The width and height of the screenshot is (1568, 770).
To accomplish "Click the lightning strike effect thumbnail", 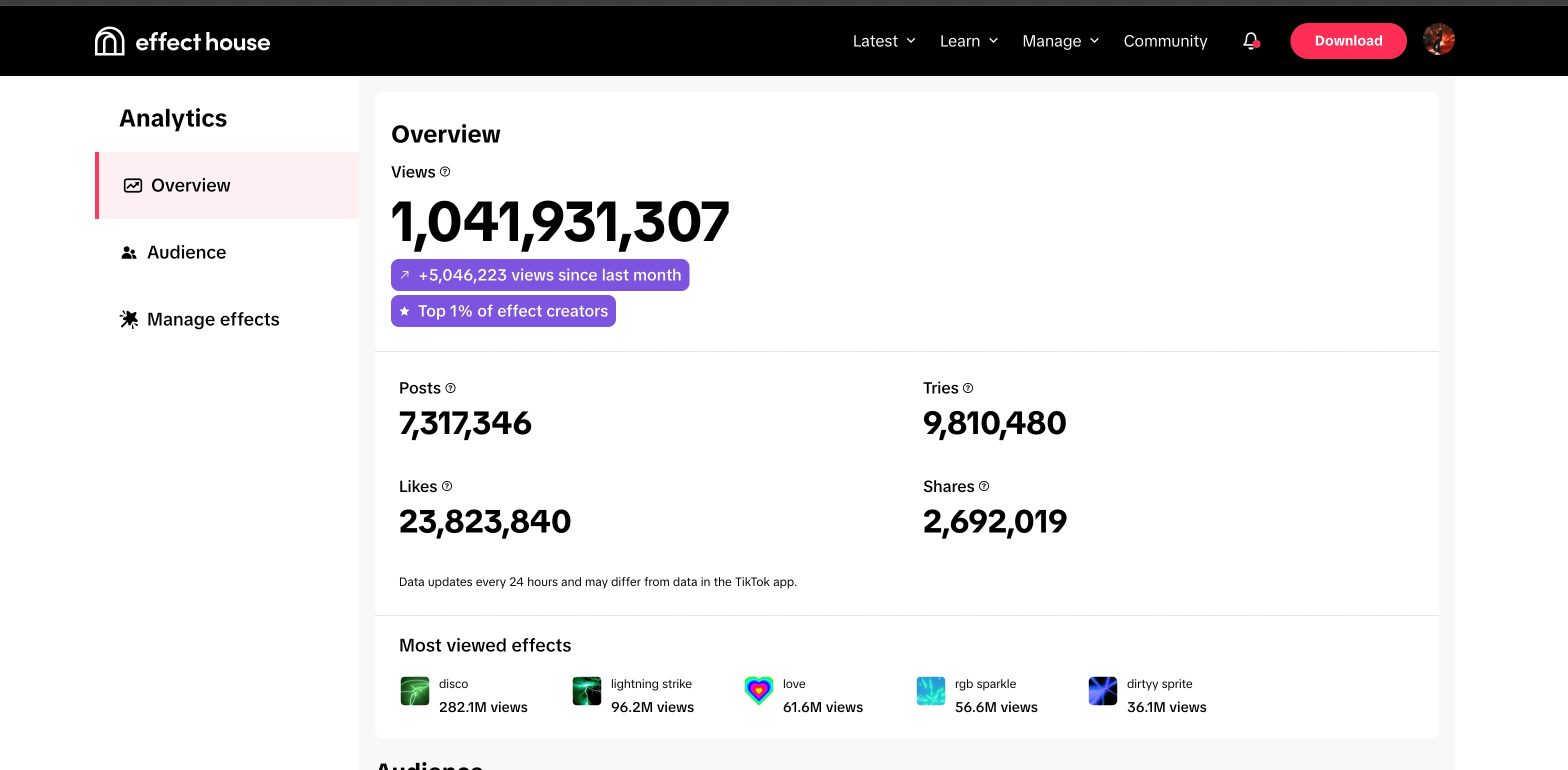I will click(585, 692).
